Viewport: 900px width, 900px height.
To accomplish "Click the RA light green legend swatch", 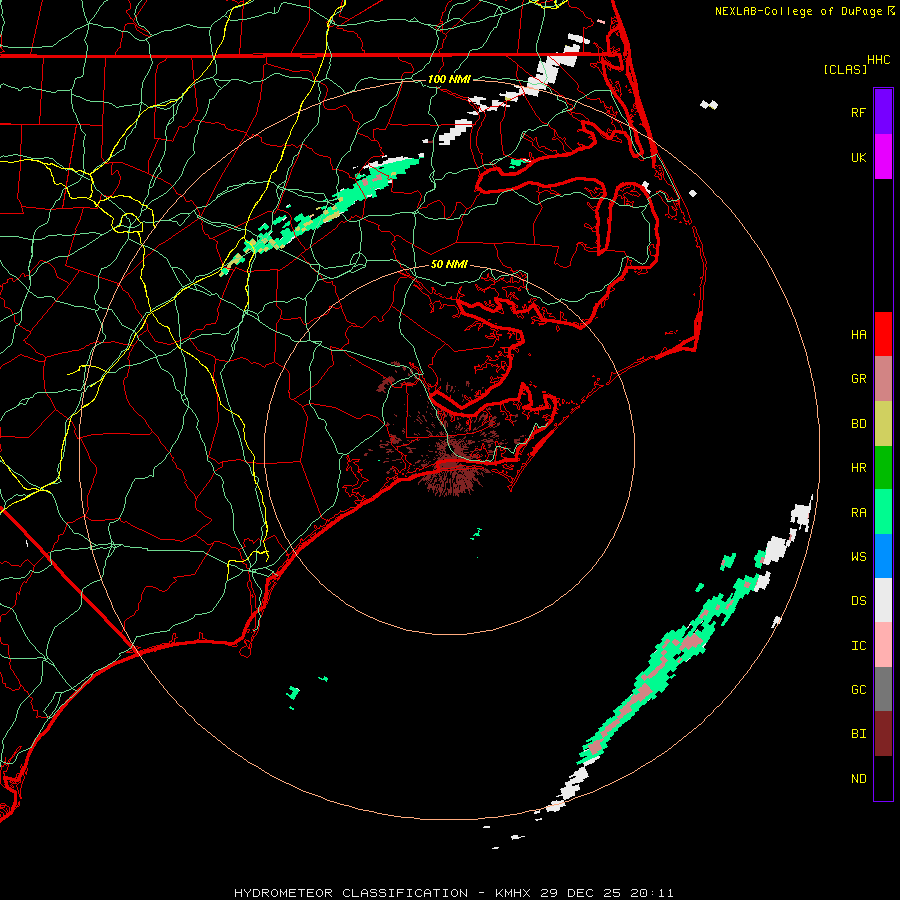I will tap(883, 511).
